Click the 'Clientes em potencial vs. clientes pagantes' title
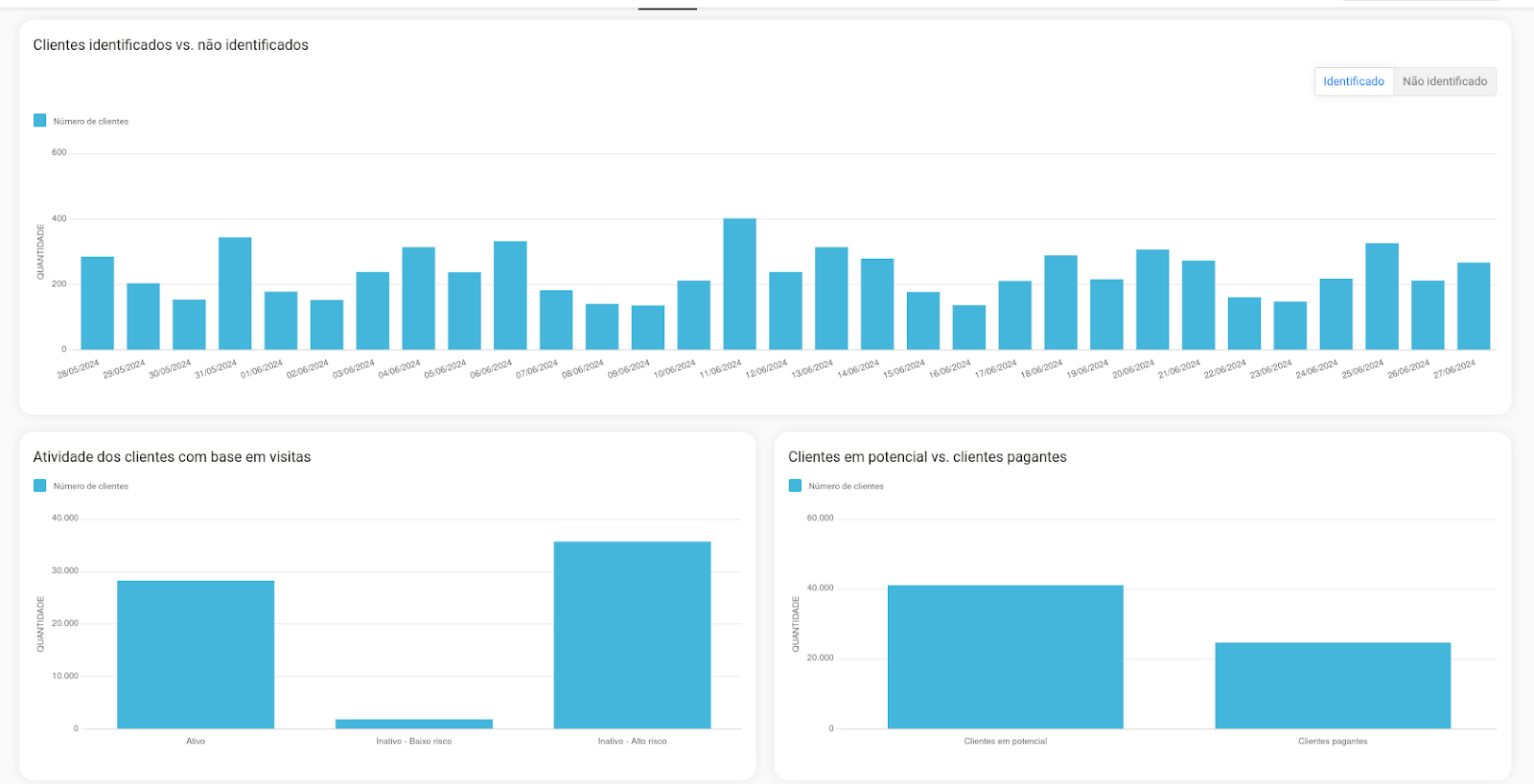Screen dimensions: 1534x784 927,457
